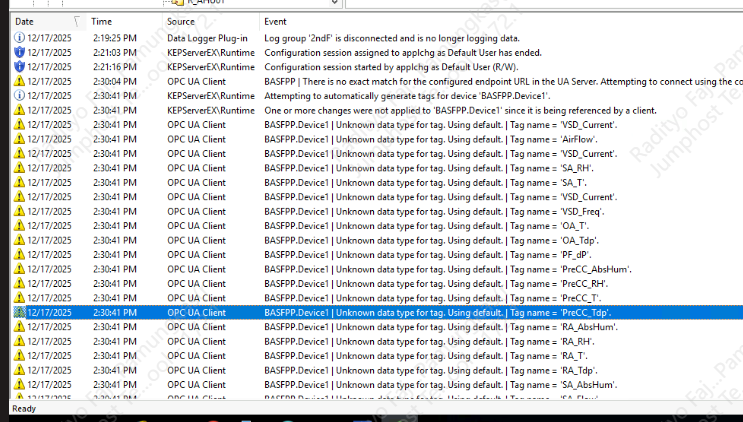Viewport: 743px width, 422px height.
Task: Select the event text with tag name 'SA_RH'
Action: point(429,168)
